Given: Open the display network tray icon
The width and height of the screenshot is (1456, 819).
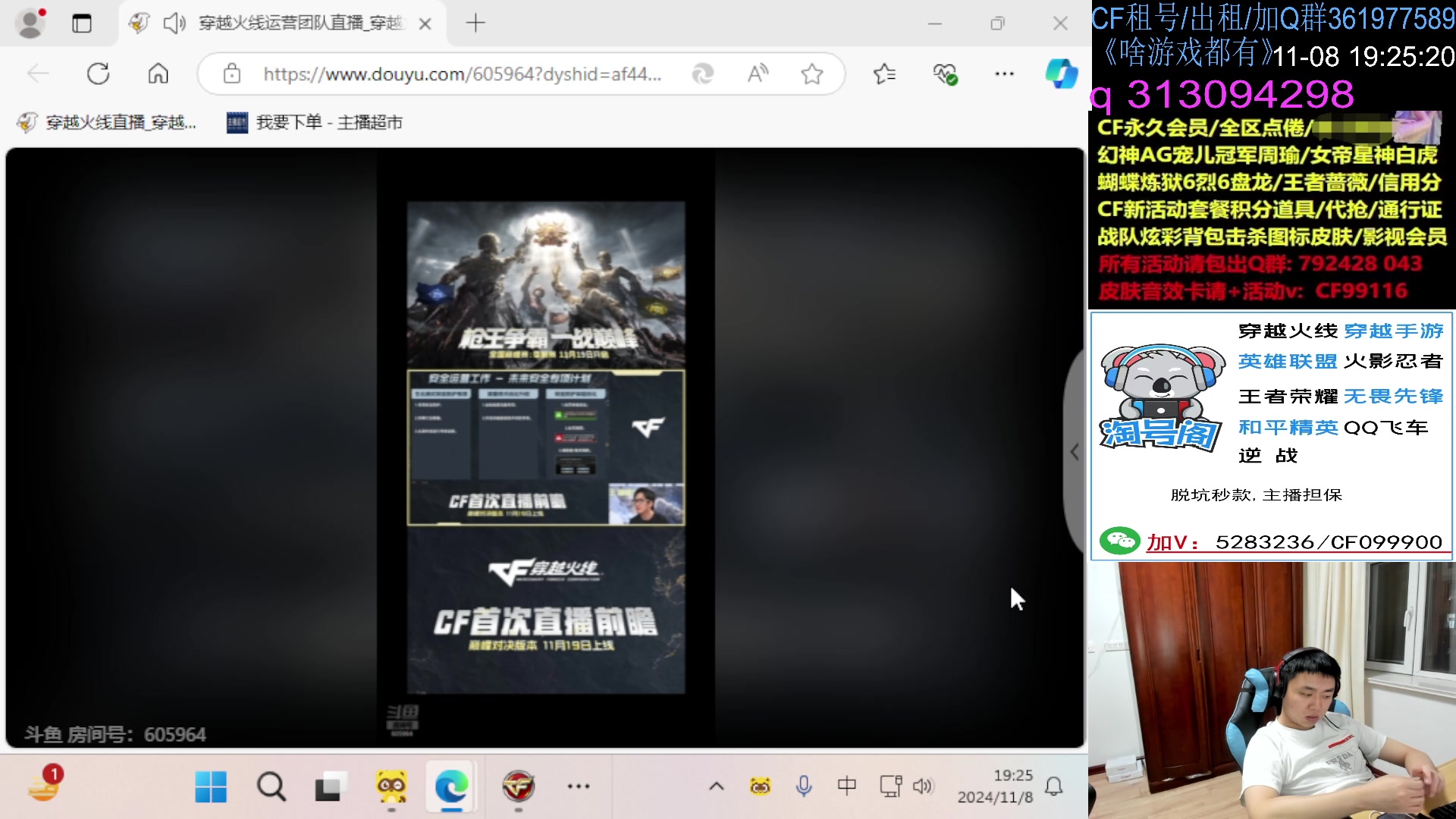Looking at the screenshot, I should click(x=890, y=786).
